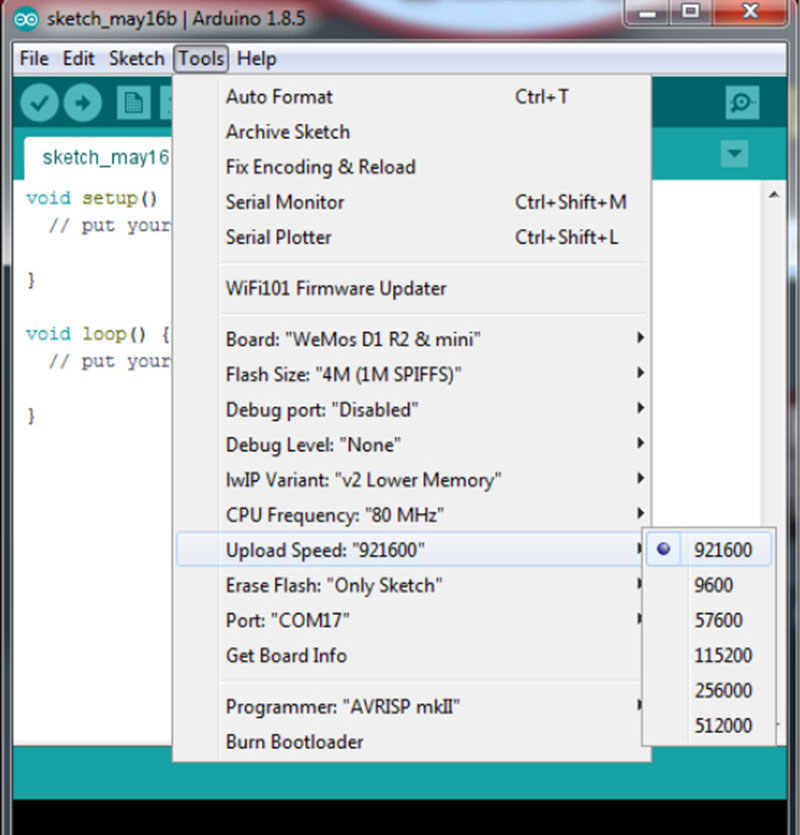The image size is (800, 835).
Task: Click the Verify sketch checkmark icon
Action: click(42, 102)
